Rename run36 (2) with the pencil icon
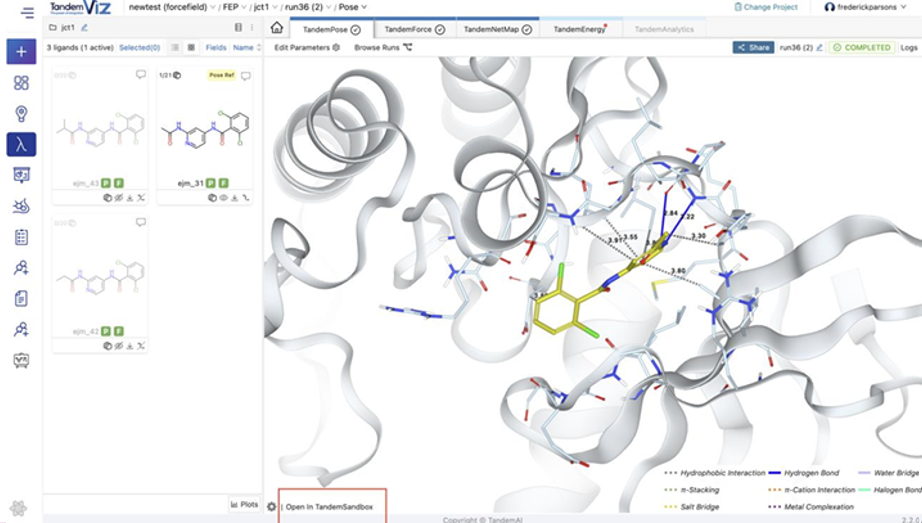The image size is (922, 523). [x=820, y=48]
